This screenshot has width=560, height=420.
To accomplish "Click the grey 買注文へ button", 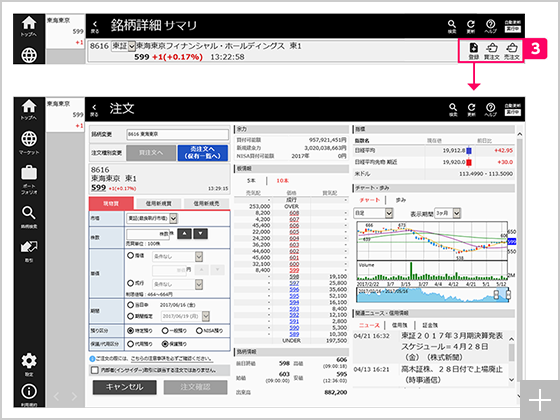I will click(151, 153).
